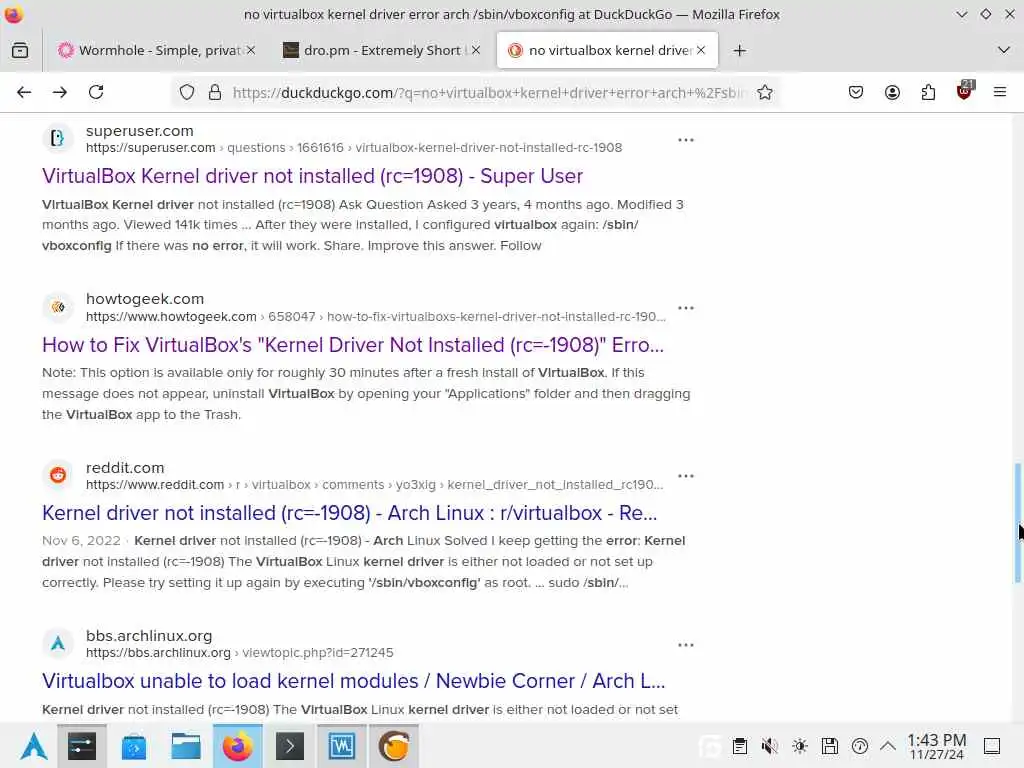
Task: List all tabs with the chevron
Action: click(x=1004, y=50)
